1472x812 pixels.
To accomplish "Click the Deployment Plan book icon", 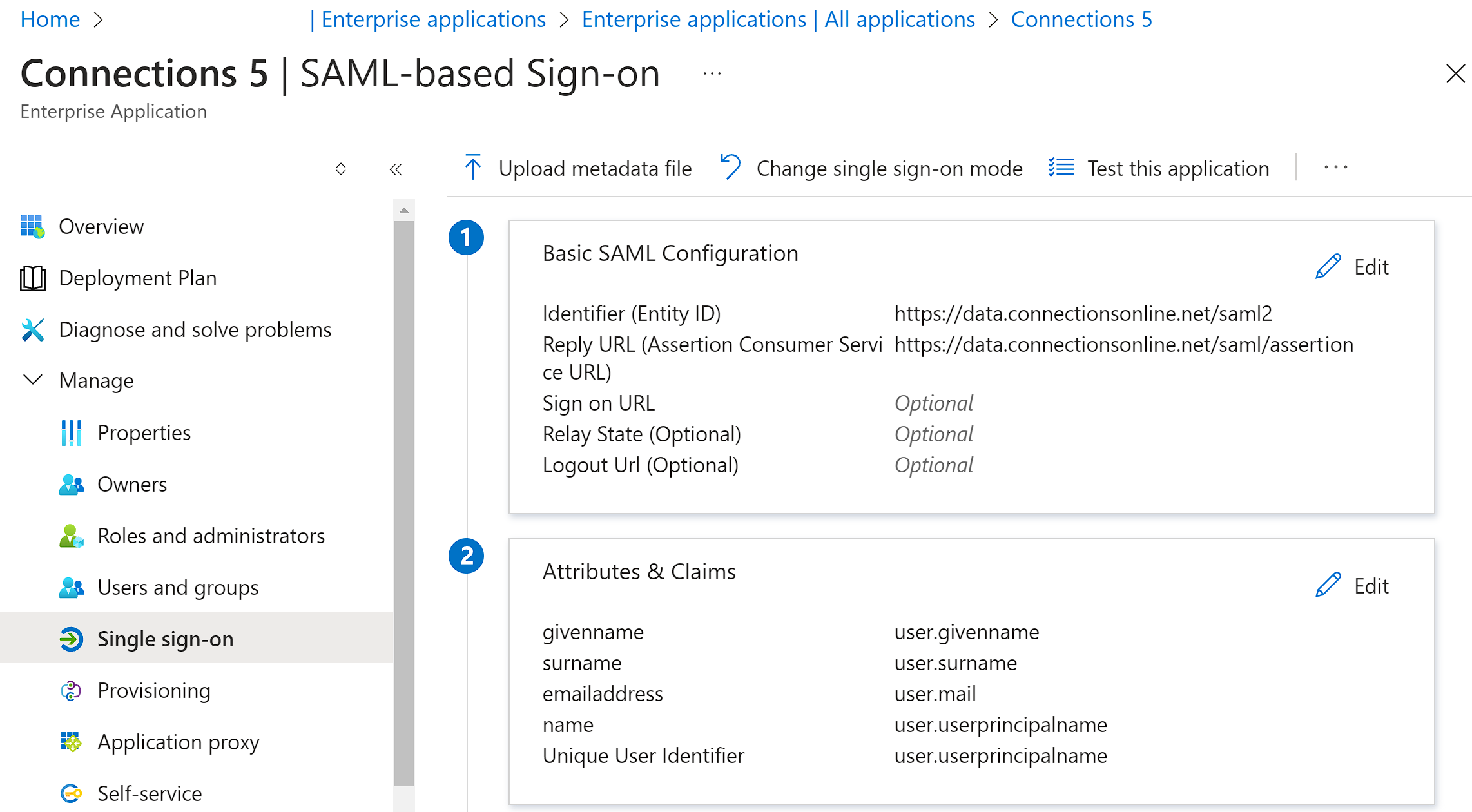I will [x=32, y=278].
